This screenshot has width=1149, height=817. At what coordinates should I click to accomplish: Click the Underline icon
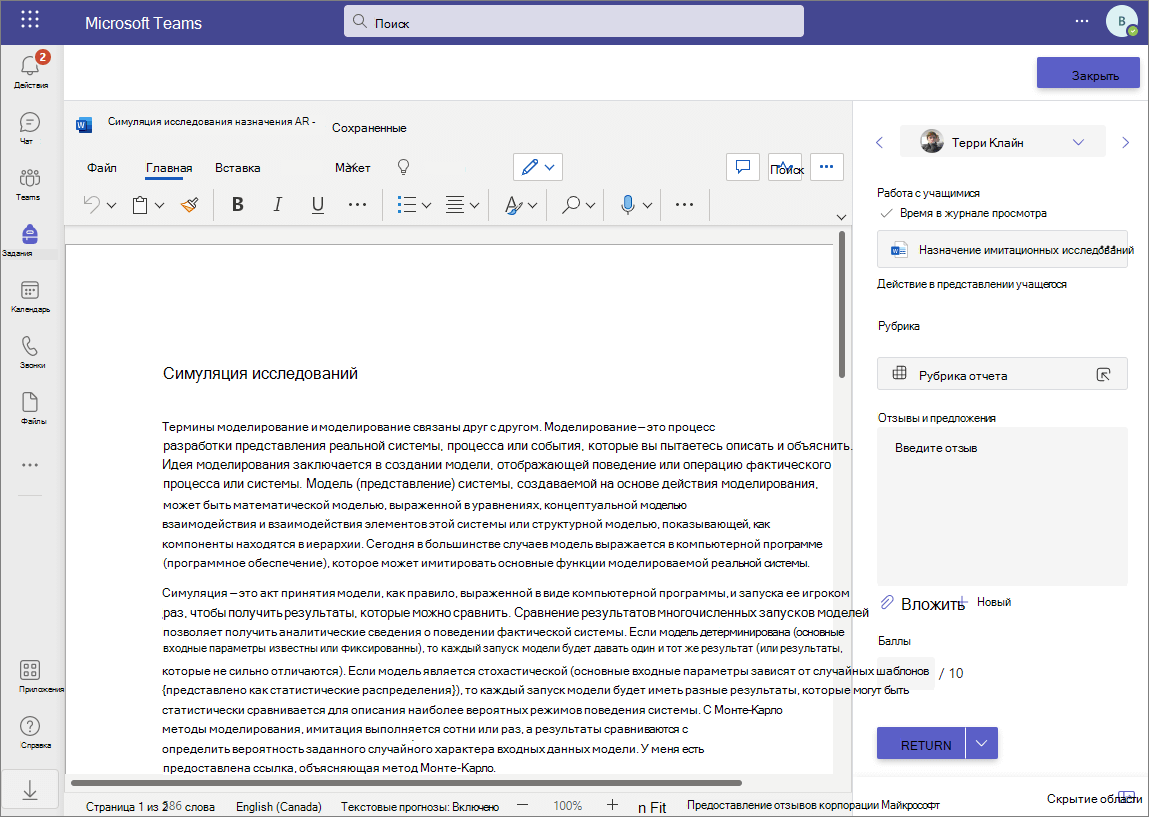pos(317,204)
